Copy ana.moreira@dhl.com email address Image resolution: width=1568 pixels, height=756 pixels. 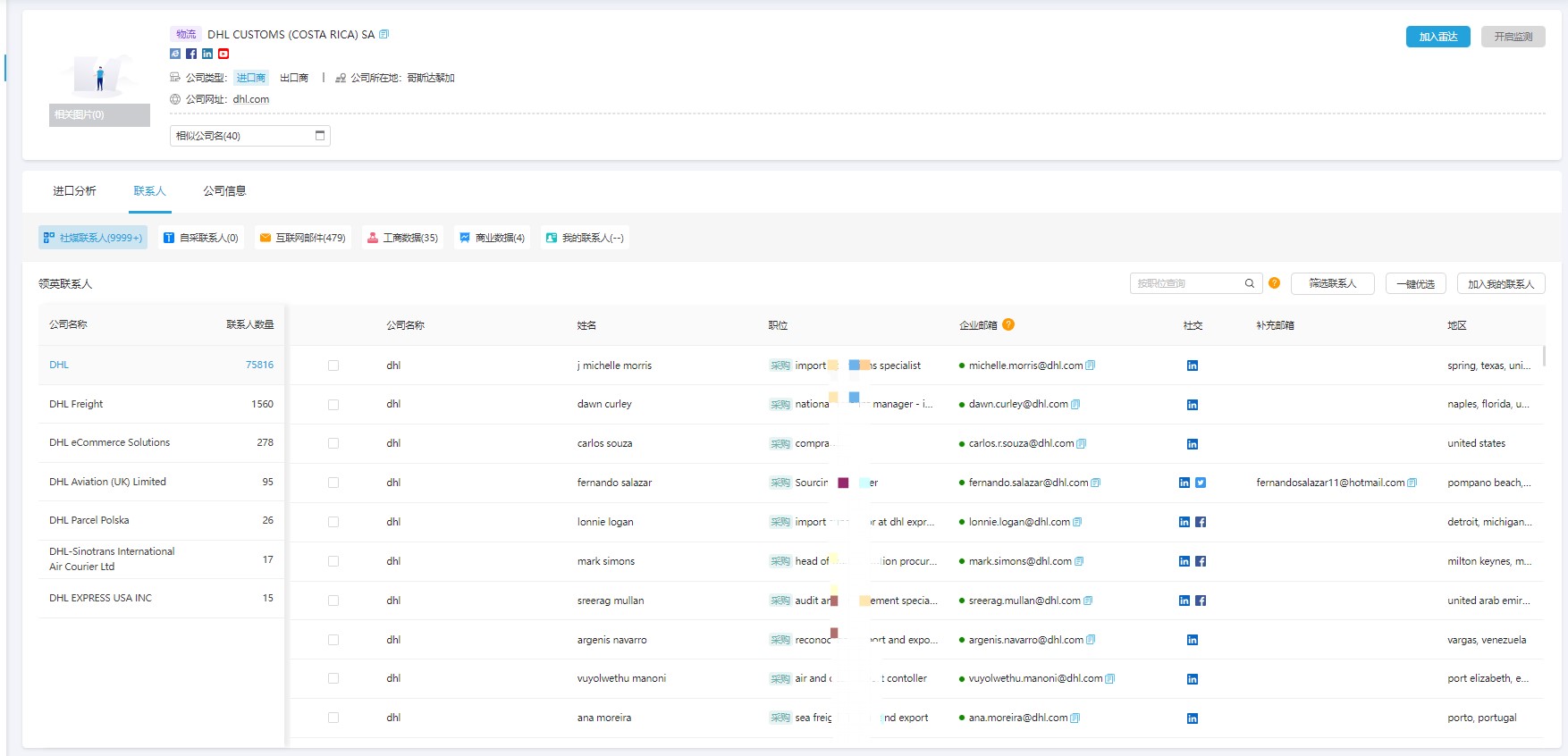[1075, 718]
